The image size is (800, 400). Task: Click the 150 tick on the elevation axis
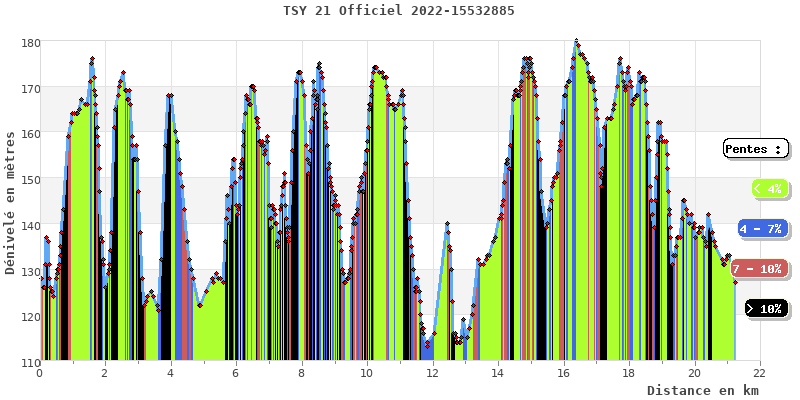click(x=30, y=180)
